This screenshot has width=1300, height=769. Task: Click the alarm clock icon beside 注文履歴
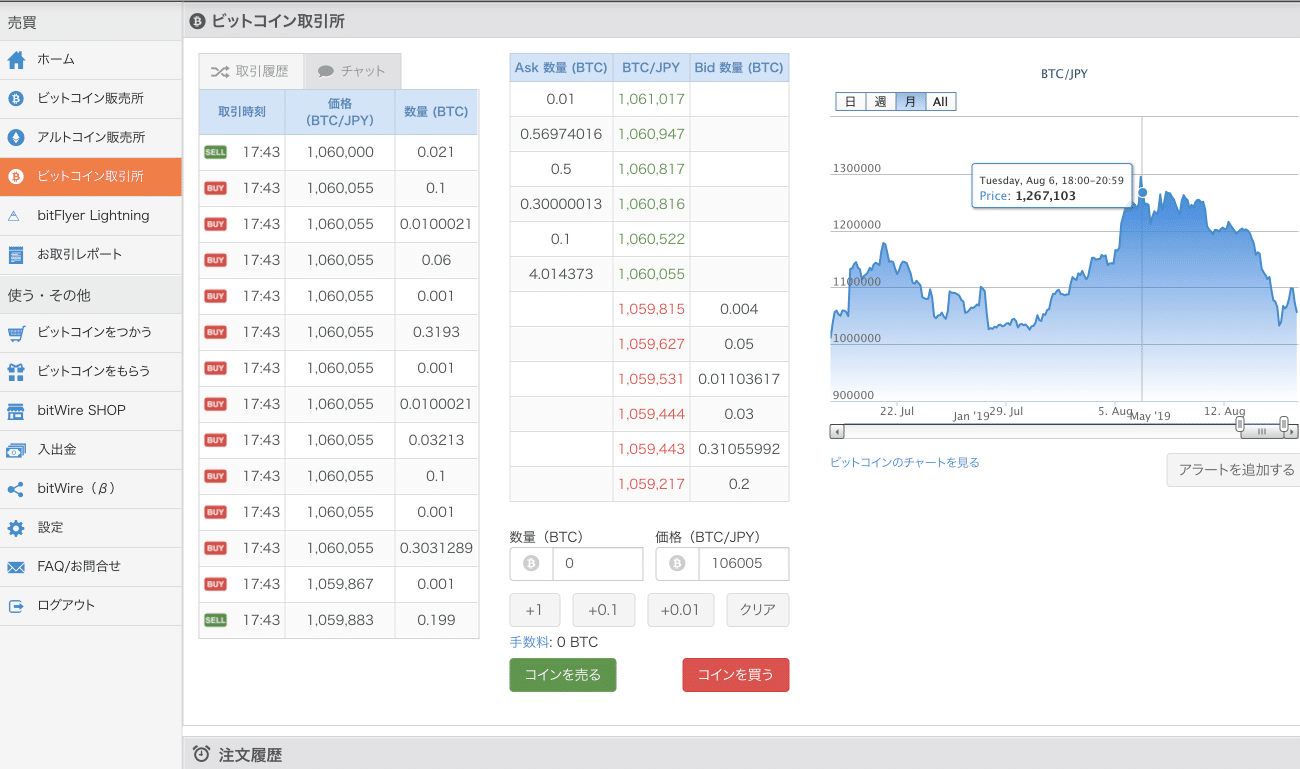[201, 754]
